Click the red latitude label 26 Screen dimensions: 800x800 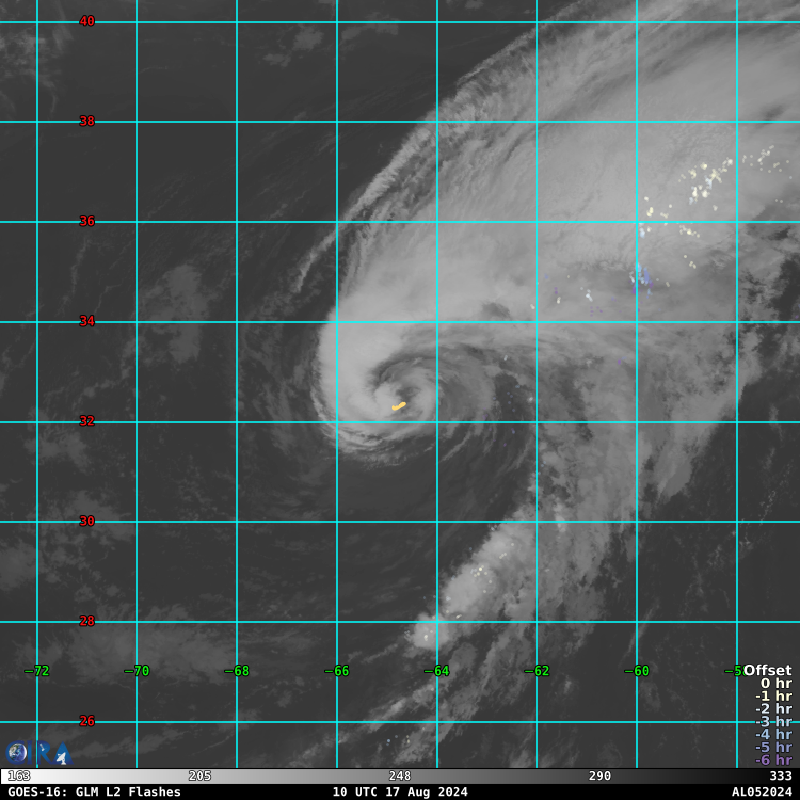pos(87,721)
